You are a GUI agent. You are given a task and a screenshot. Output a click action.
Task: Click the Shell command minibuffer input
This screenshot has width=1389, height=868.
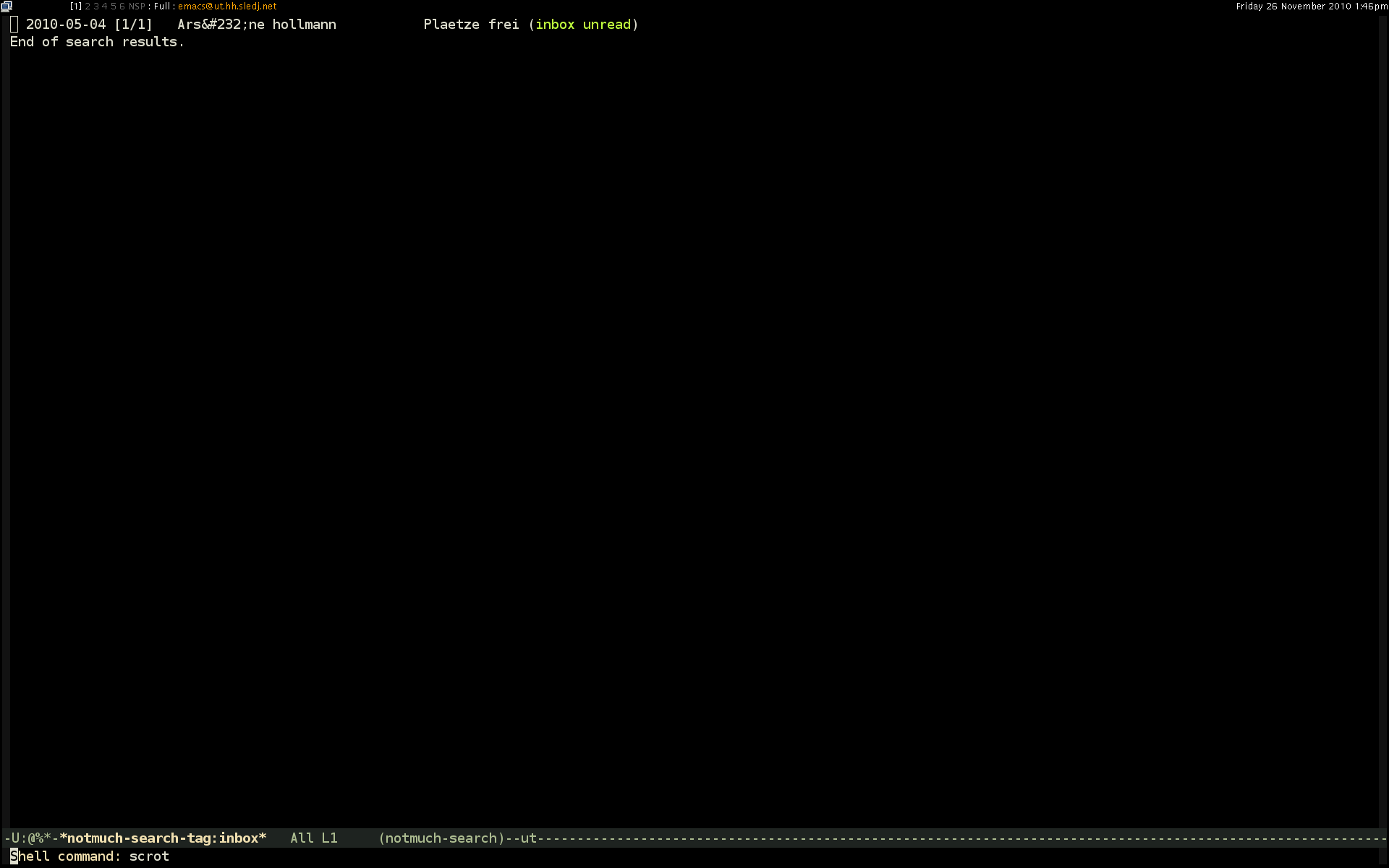[149, 856]
